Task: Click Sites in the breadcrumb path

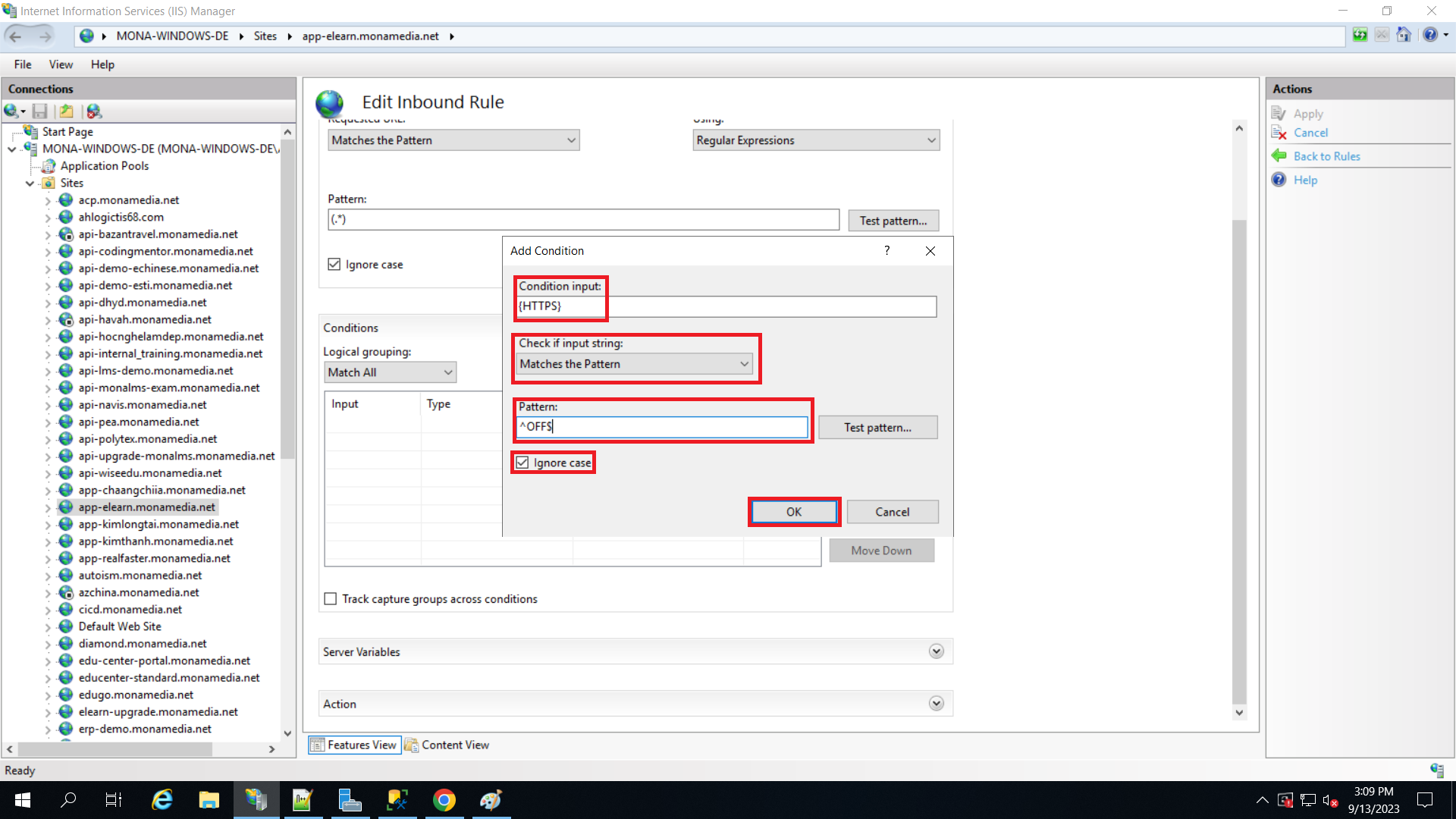Action: click(x=265, y=36)
